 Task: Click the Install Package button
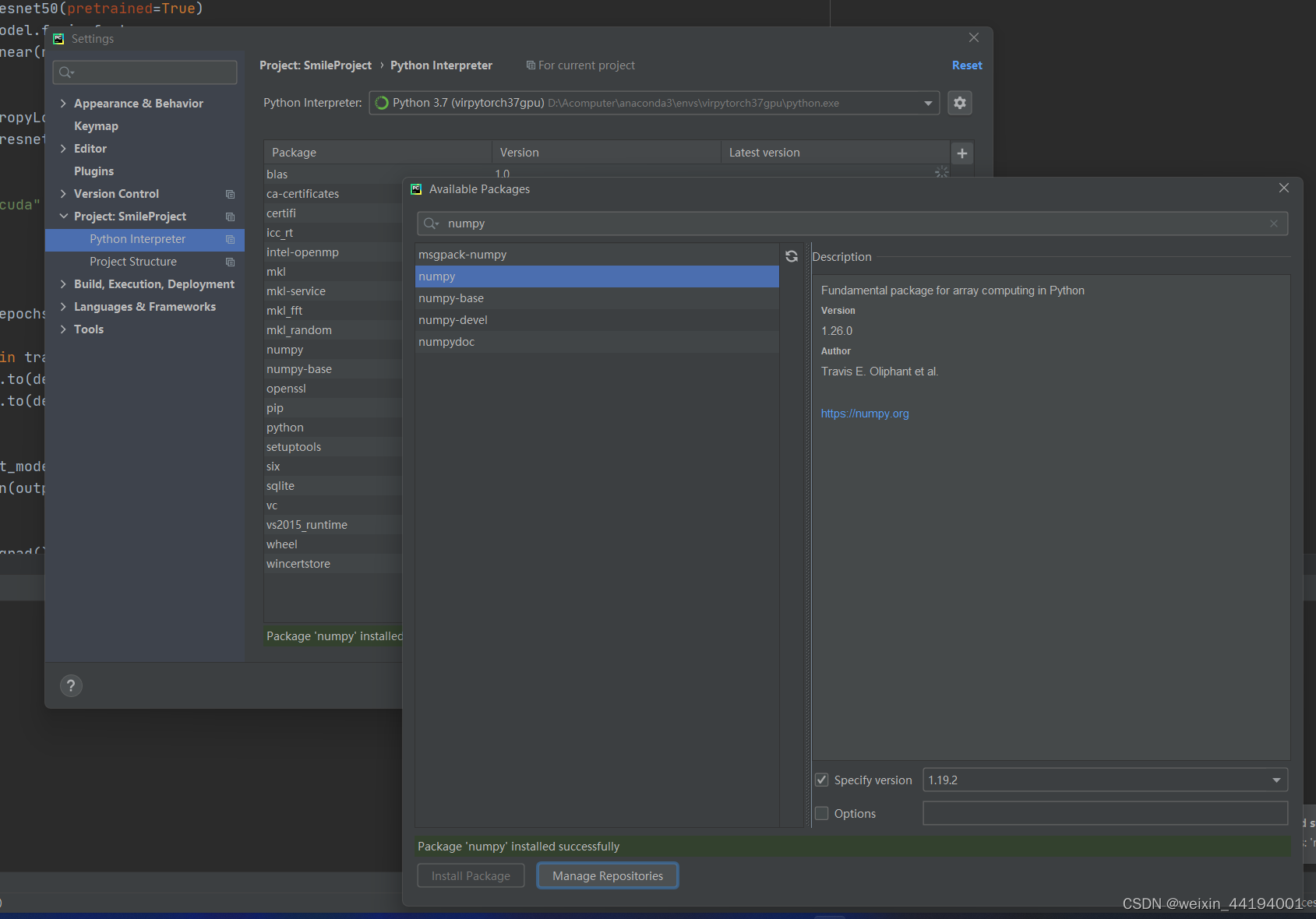pos(471,875)
